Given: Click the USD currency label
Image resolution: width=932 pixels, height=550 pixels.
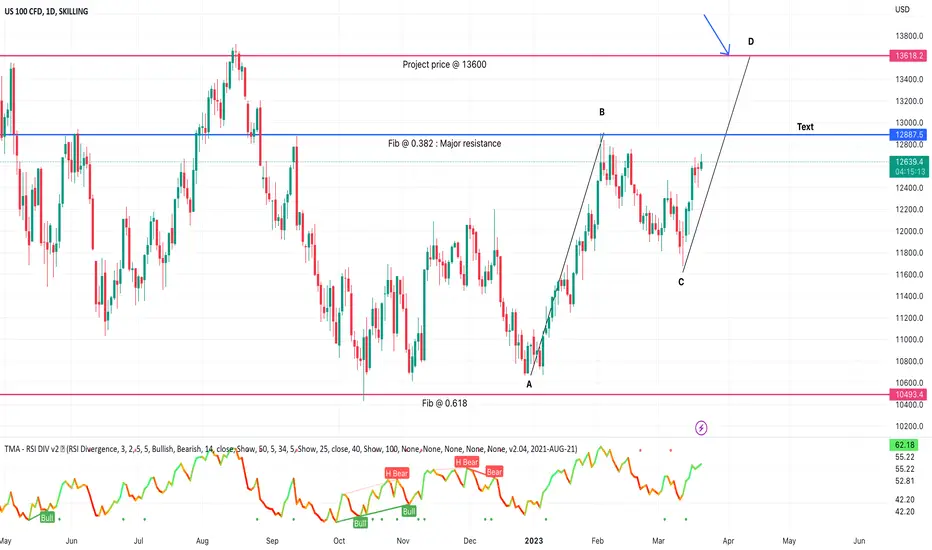Looking at the screenshot, I should 902,10.
